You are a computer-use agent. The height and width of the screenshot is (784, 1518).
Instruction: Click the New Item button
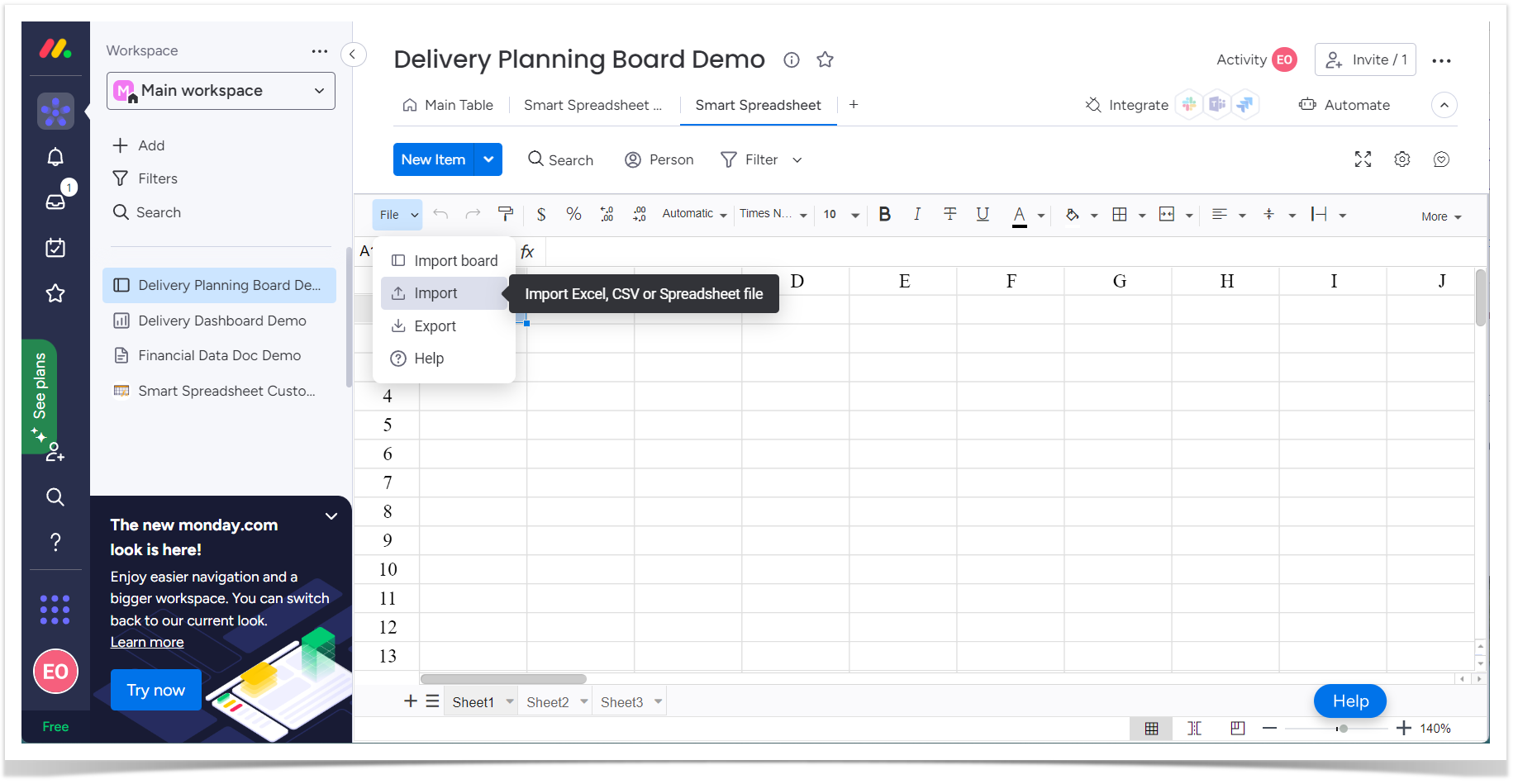(x=433, y=159)
